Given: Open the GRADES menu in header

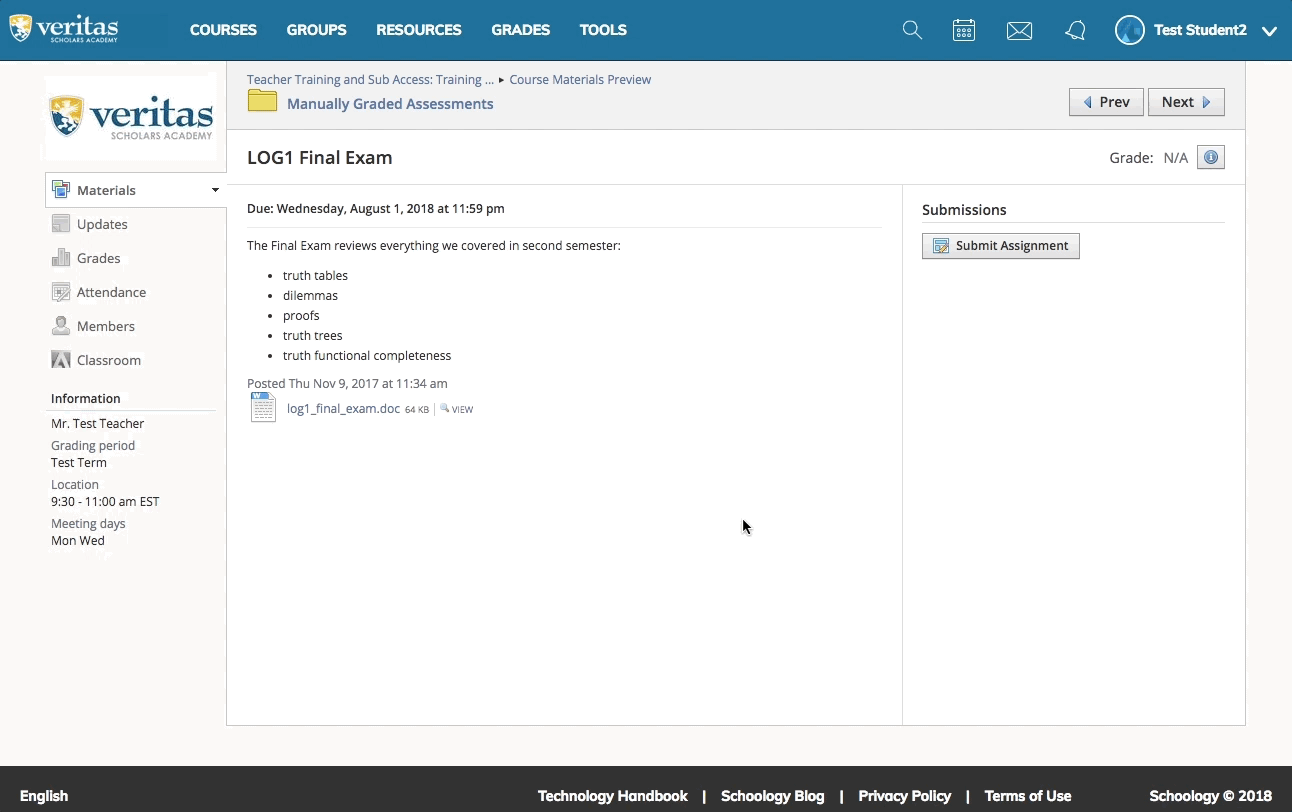Looking at the screenshot, I should tap(520, 30).
